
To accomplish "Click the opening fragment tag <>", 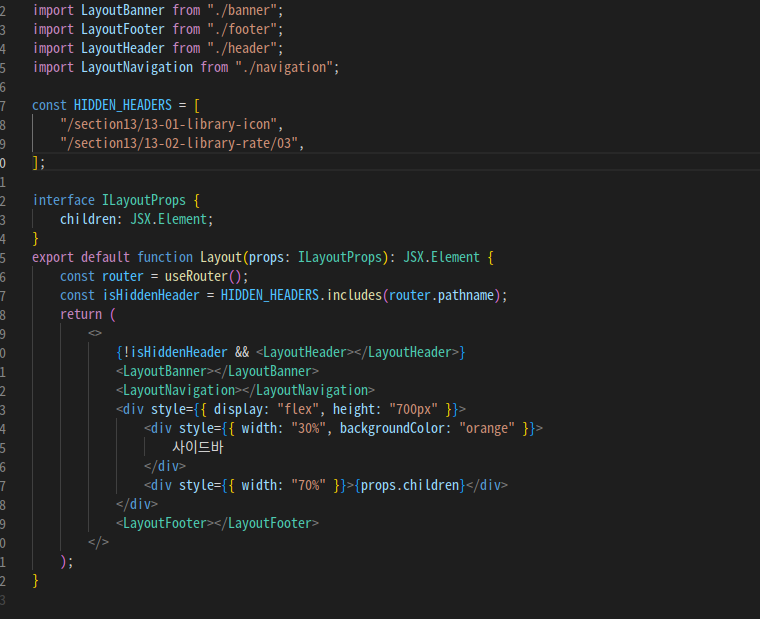I will [95, 333].
